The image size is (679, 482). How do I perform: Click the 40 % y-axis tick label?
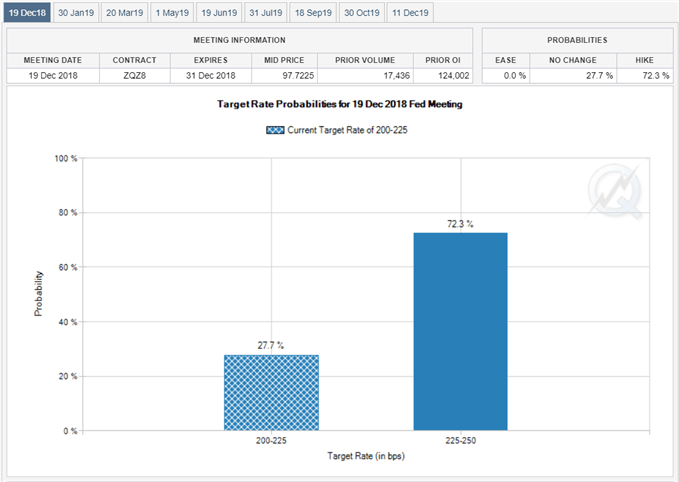tap(68, 322)
